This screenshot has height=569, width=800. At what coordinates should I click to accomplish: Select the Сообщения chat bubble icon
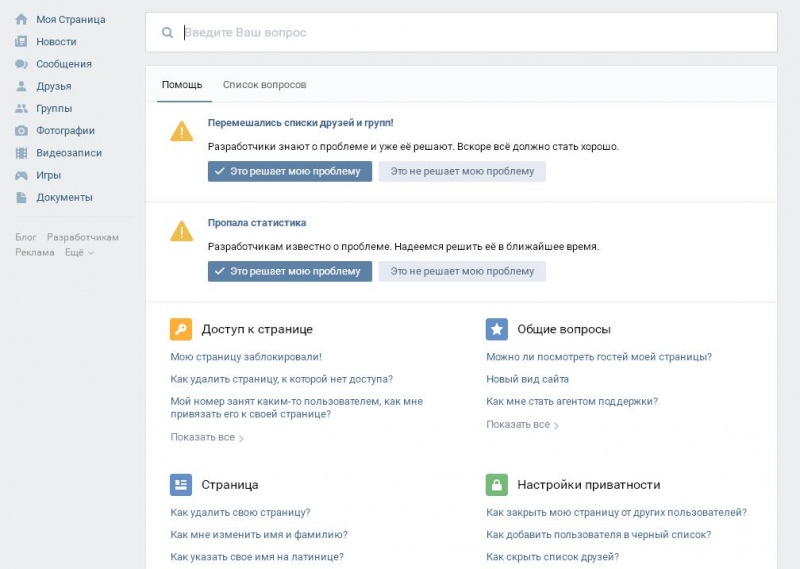click(x=21, y=64)
